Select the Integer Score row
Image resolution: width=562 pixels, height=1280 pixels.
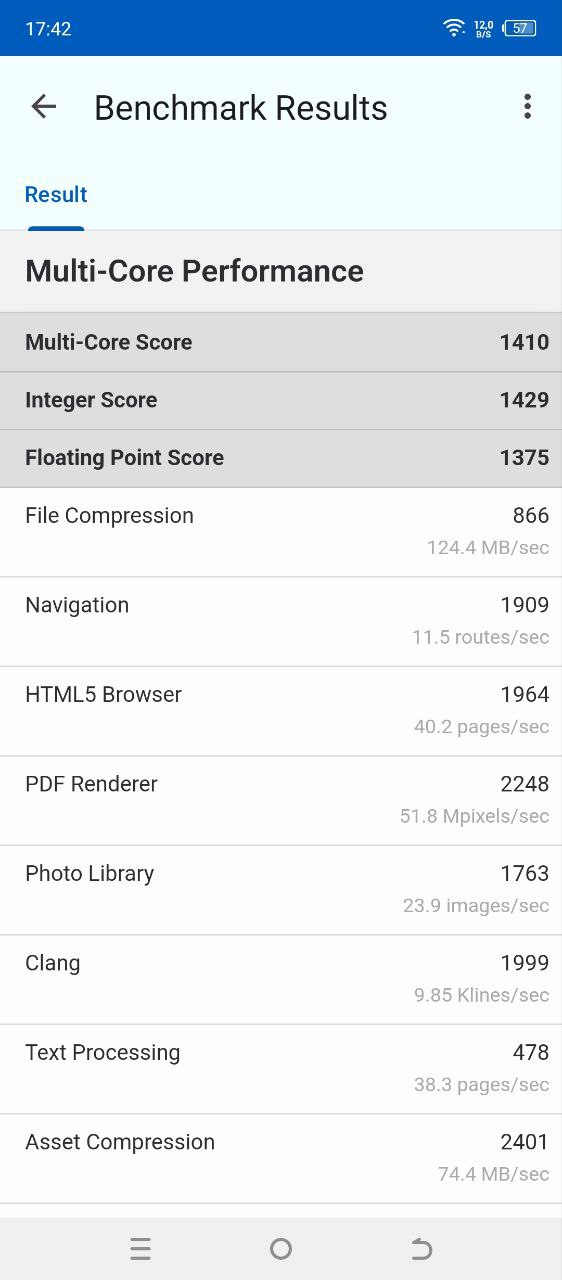click(281, 400)
